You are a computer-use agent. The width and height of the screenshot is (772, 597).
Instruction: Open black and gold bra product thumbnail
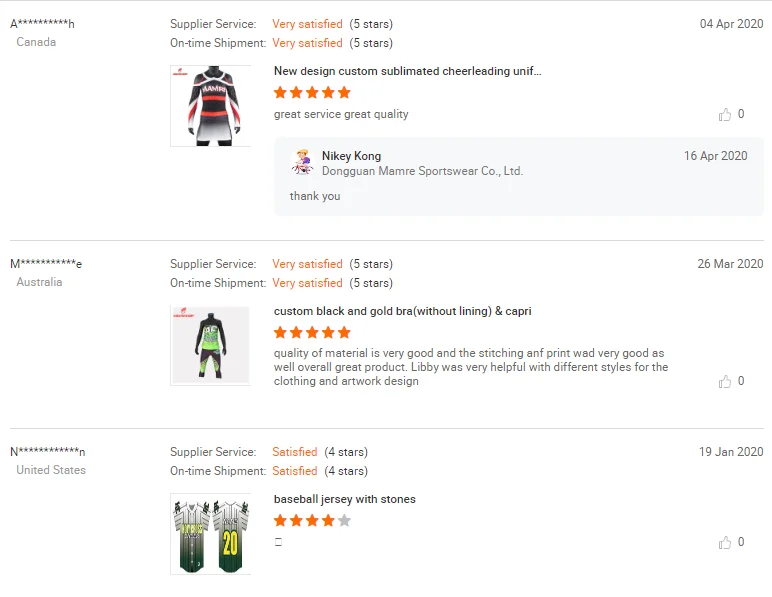click(210, 345)
